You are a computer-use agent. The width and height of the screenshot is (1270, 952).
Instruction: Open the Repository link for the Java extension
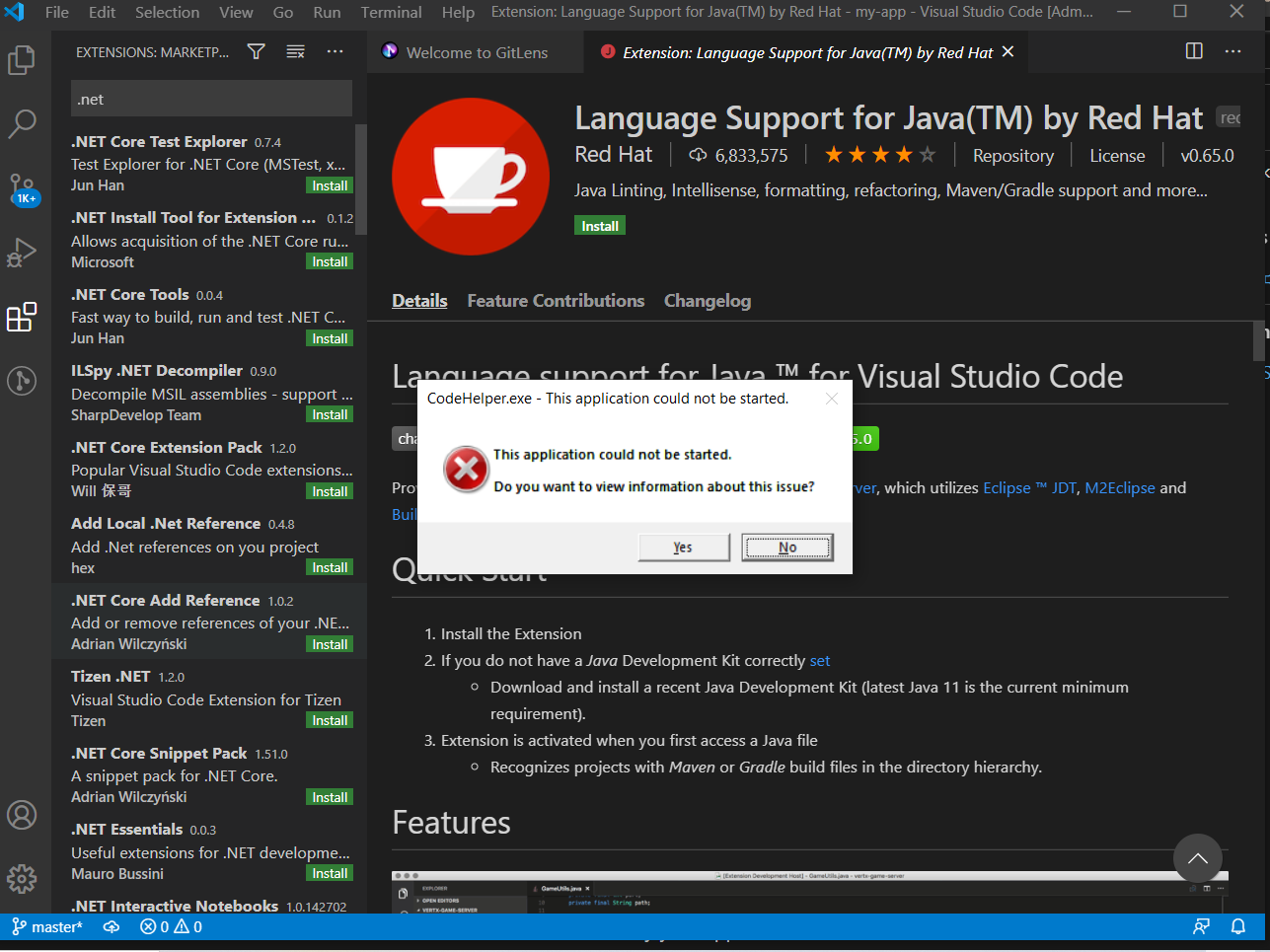(1013, 155)
